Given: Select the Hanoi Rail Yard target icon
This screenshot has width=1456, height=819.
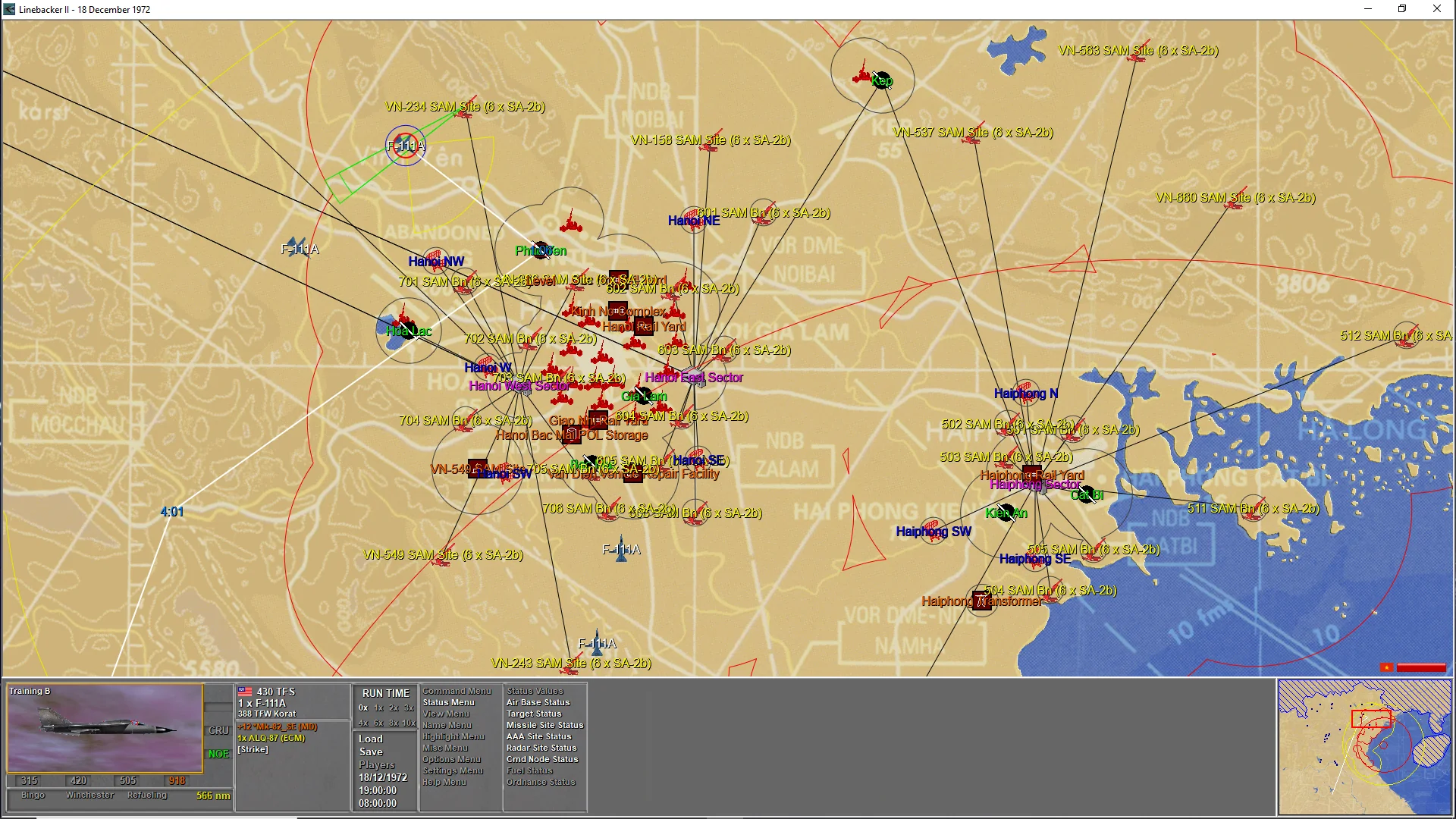Looking at the screenshot, I should point(644,326).
